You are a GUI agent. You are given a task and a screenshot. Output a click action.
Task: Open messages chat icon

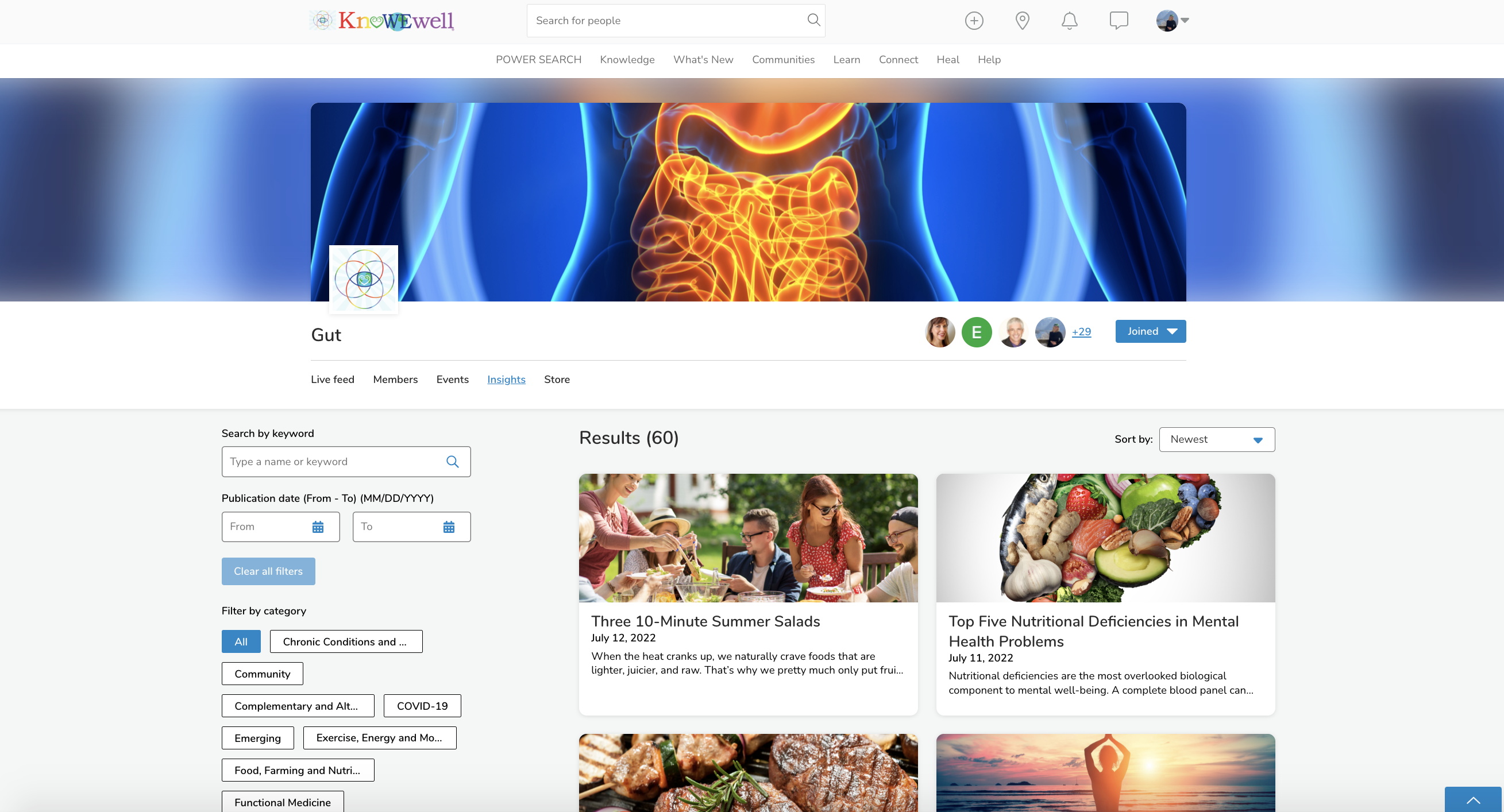click(1118, 21)
